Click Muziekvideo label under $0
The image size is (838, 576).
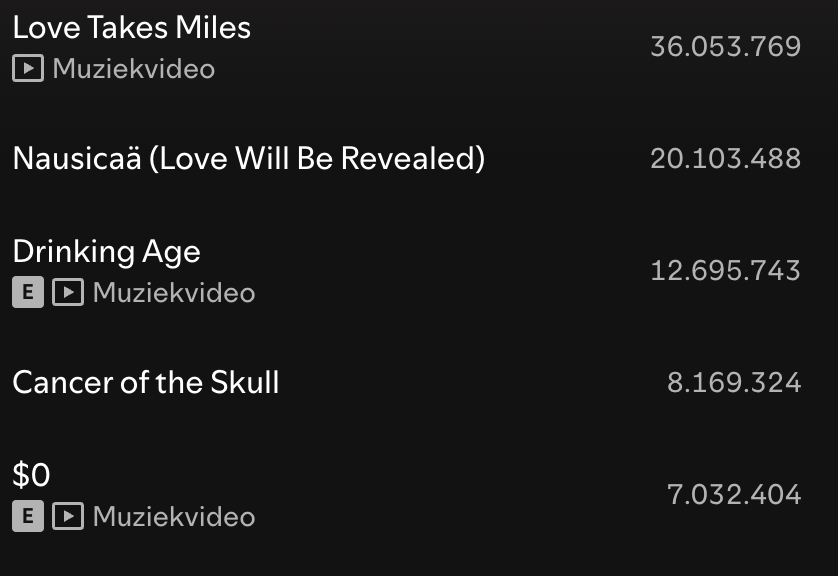coord(174,517)
